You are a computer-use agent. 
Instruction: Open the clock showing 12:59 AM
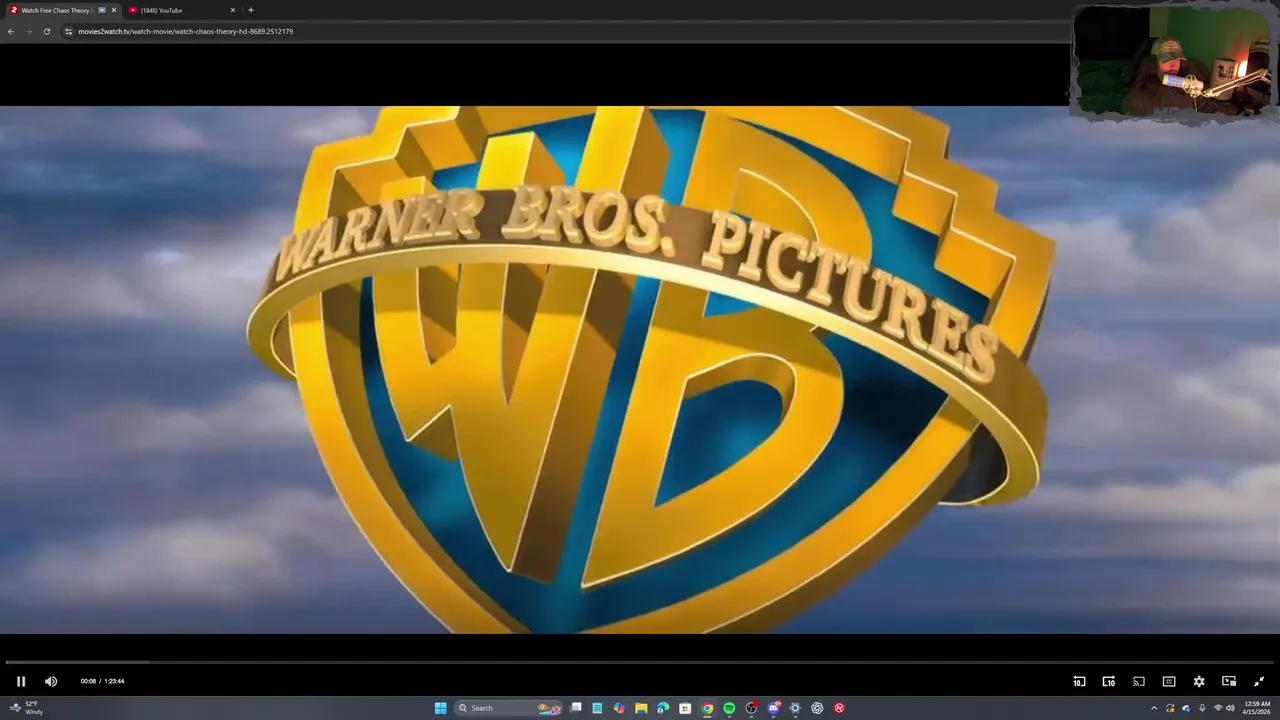pos(1256,708)
